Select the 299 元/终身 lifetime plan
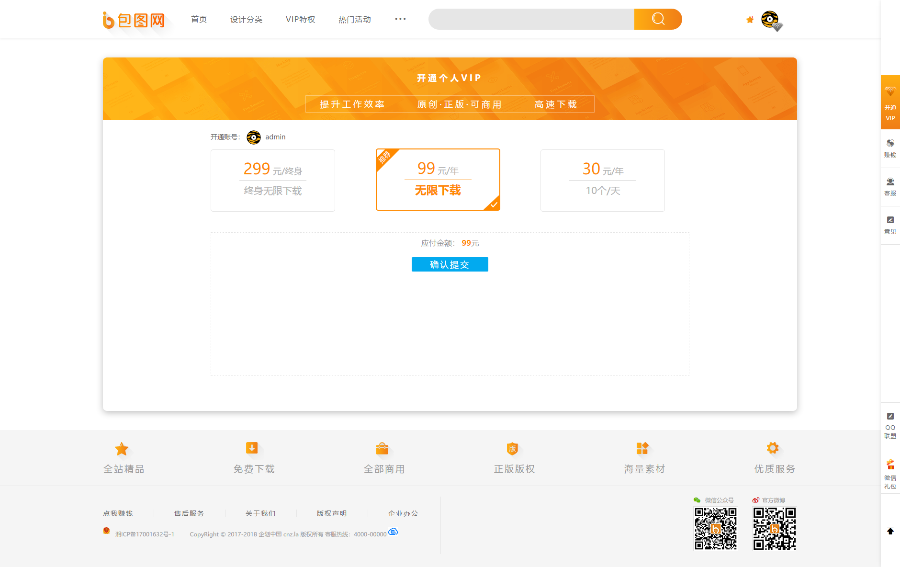The height and width of the screenshot is (567, 900). [273, 180]
